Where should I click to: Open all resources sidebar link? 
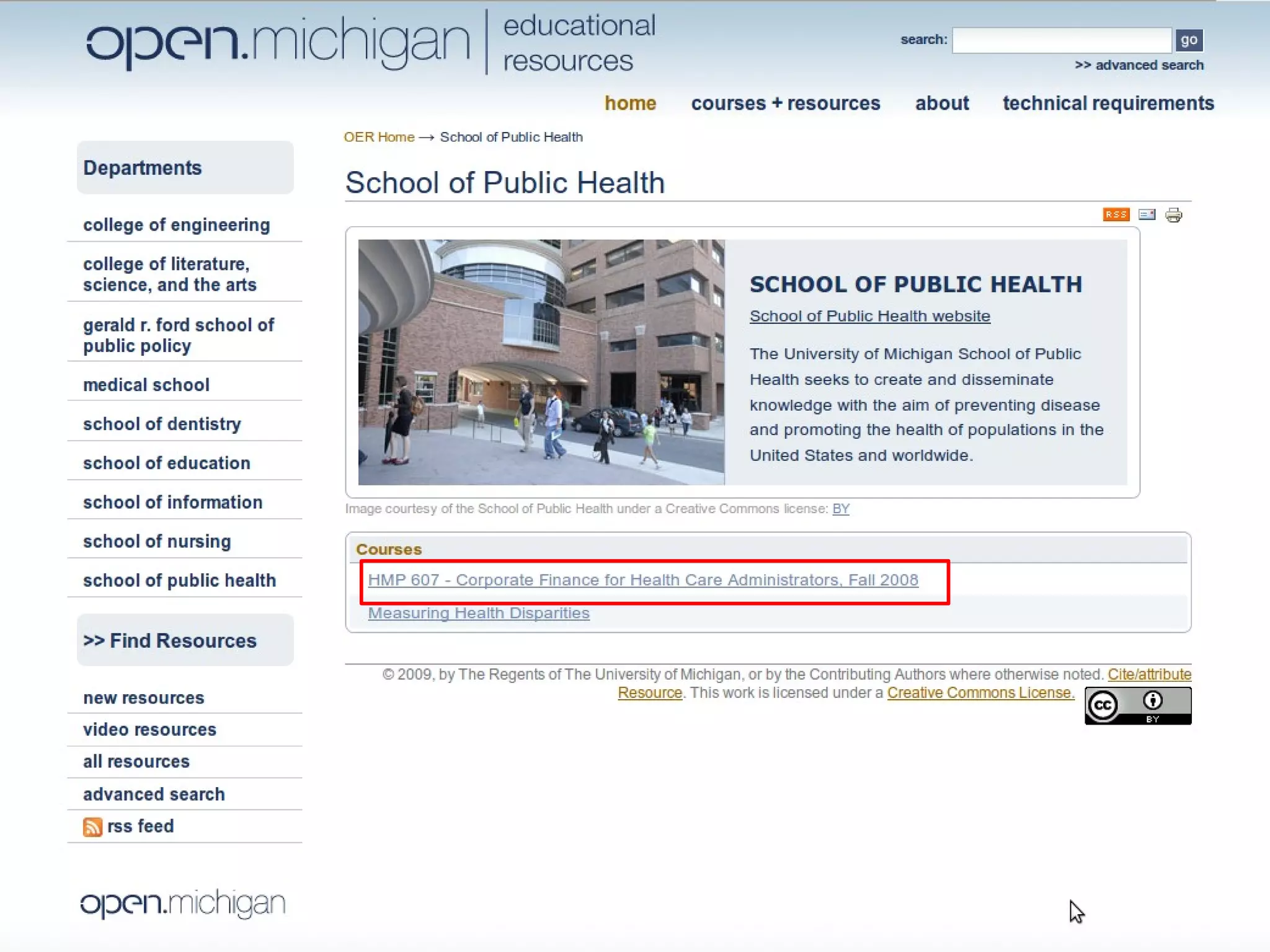(136, 761)
